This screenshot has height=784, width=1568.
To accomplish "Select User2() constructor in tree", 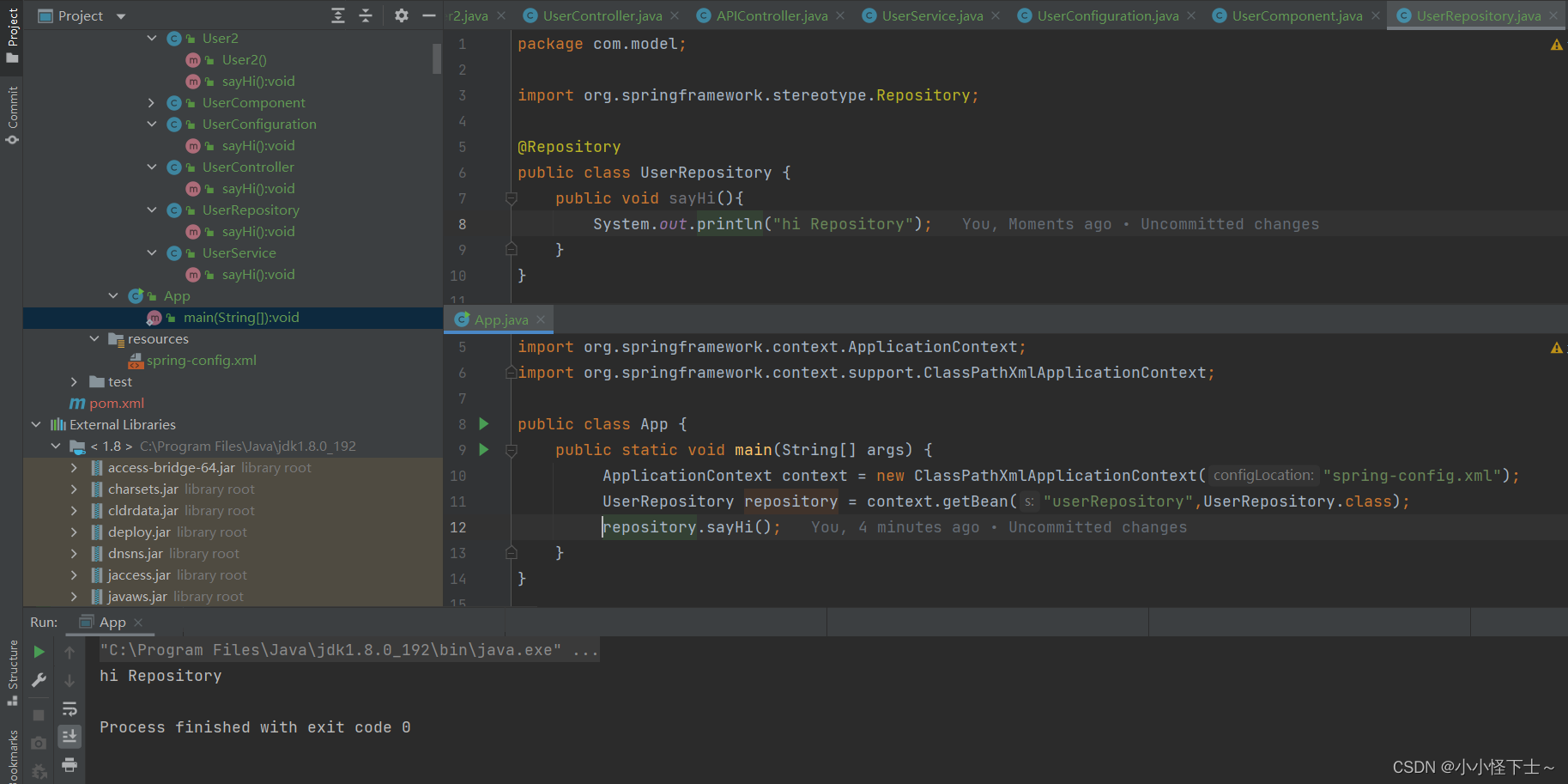I will tap(244, 59).
